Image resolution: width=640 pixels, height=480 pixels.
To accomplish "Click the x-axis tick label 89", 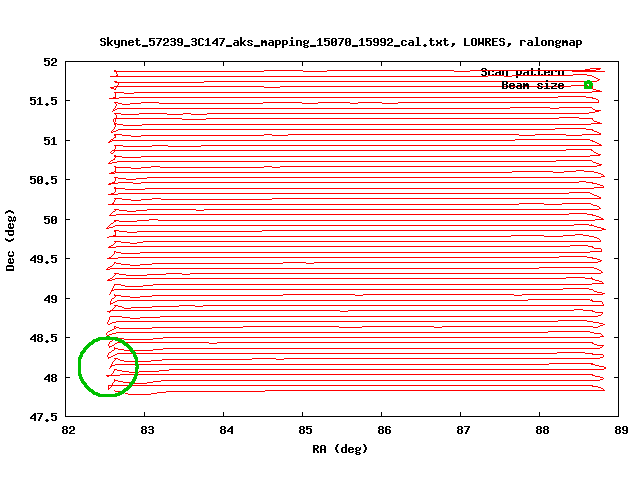I will click(621, 430).
